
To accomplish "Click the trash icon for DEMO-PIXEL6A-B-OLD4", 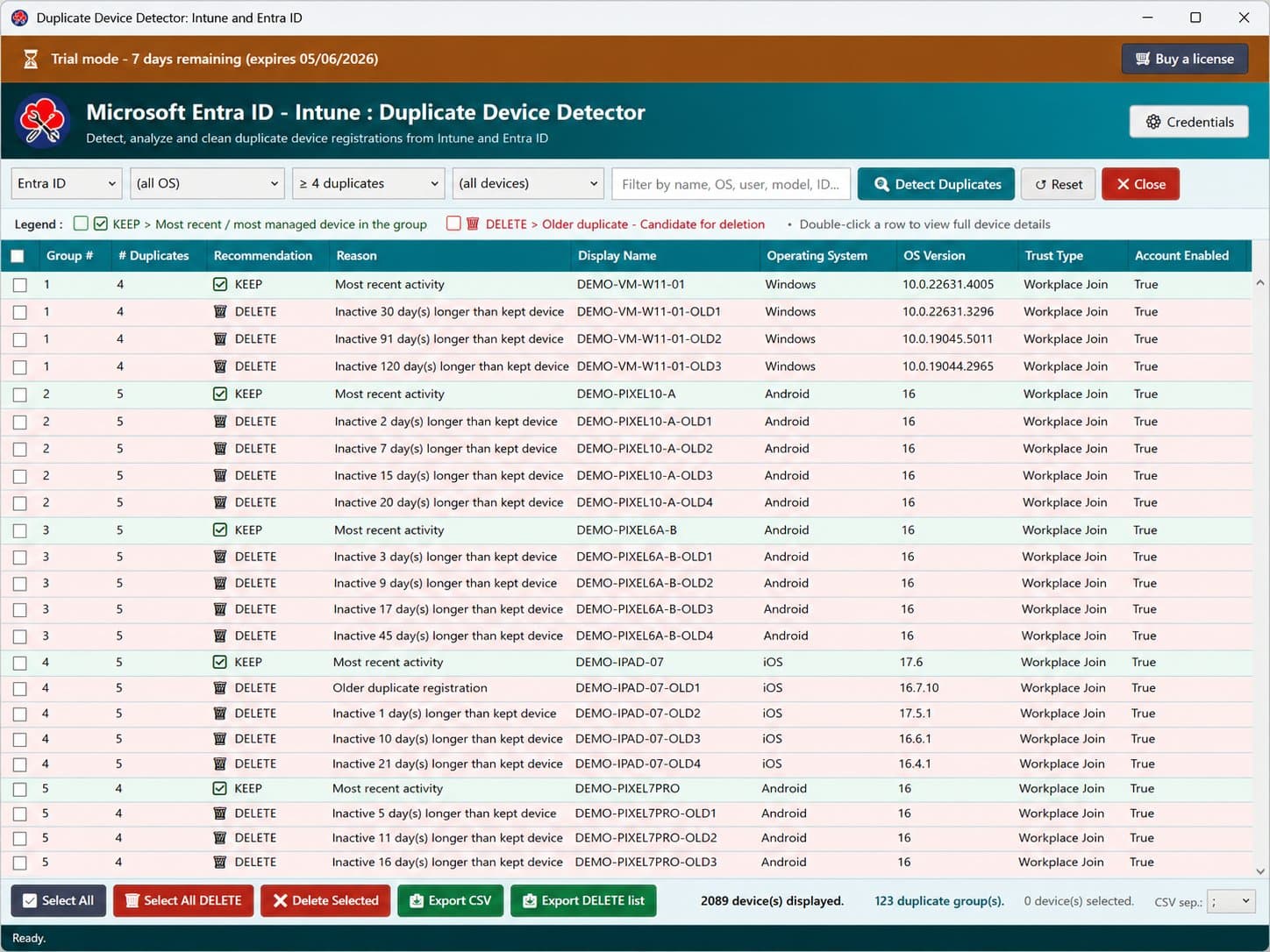I will (220, 636).
